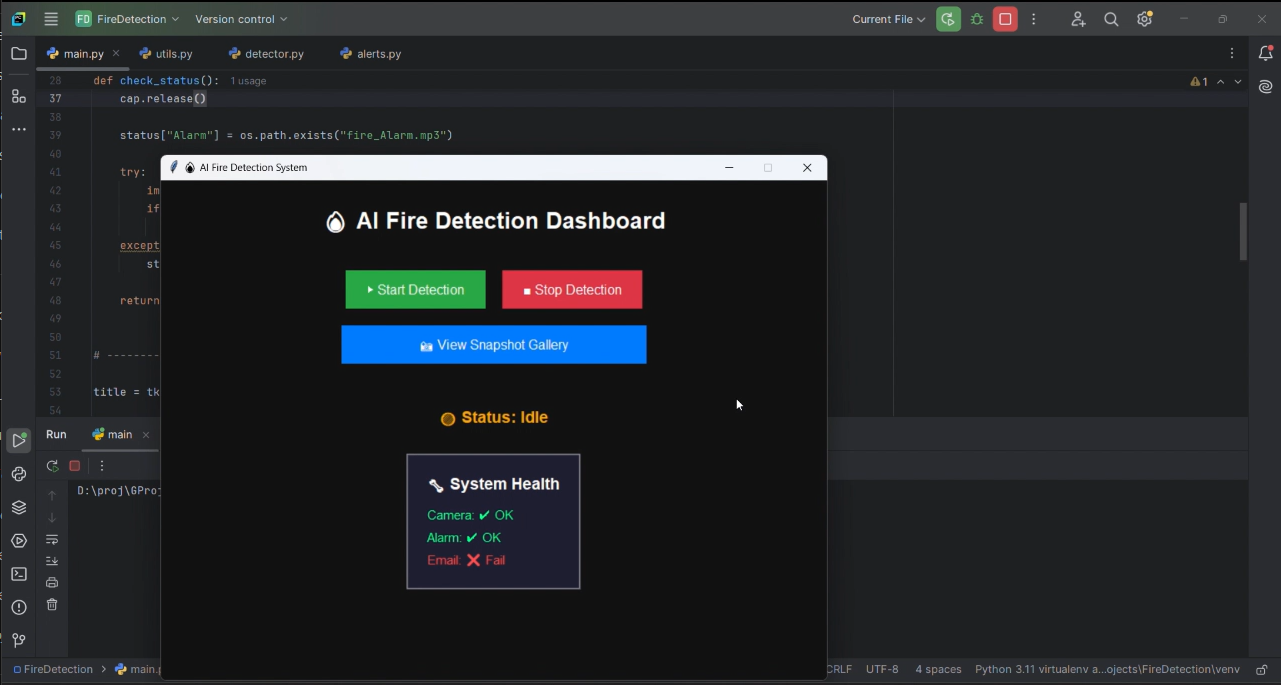Image resolution: width=1281 pixels, height=685 pixels.
Task: Start debugging using the bug icon
Action: 977,18
